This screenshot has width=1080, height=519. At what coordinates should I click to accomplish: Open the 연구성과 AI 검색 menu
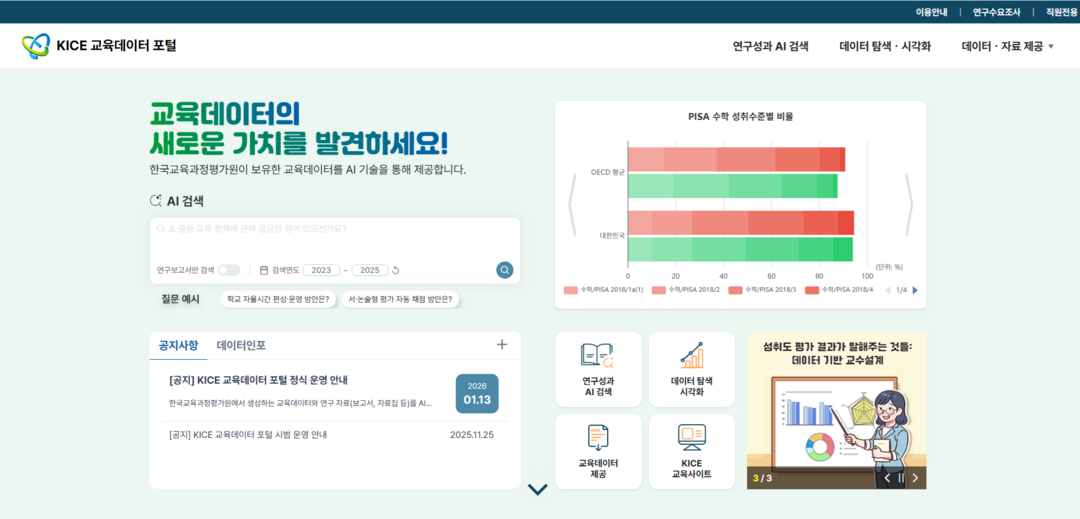tap(770, 46)
